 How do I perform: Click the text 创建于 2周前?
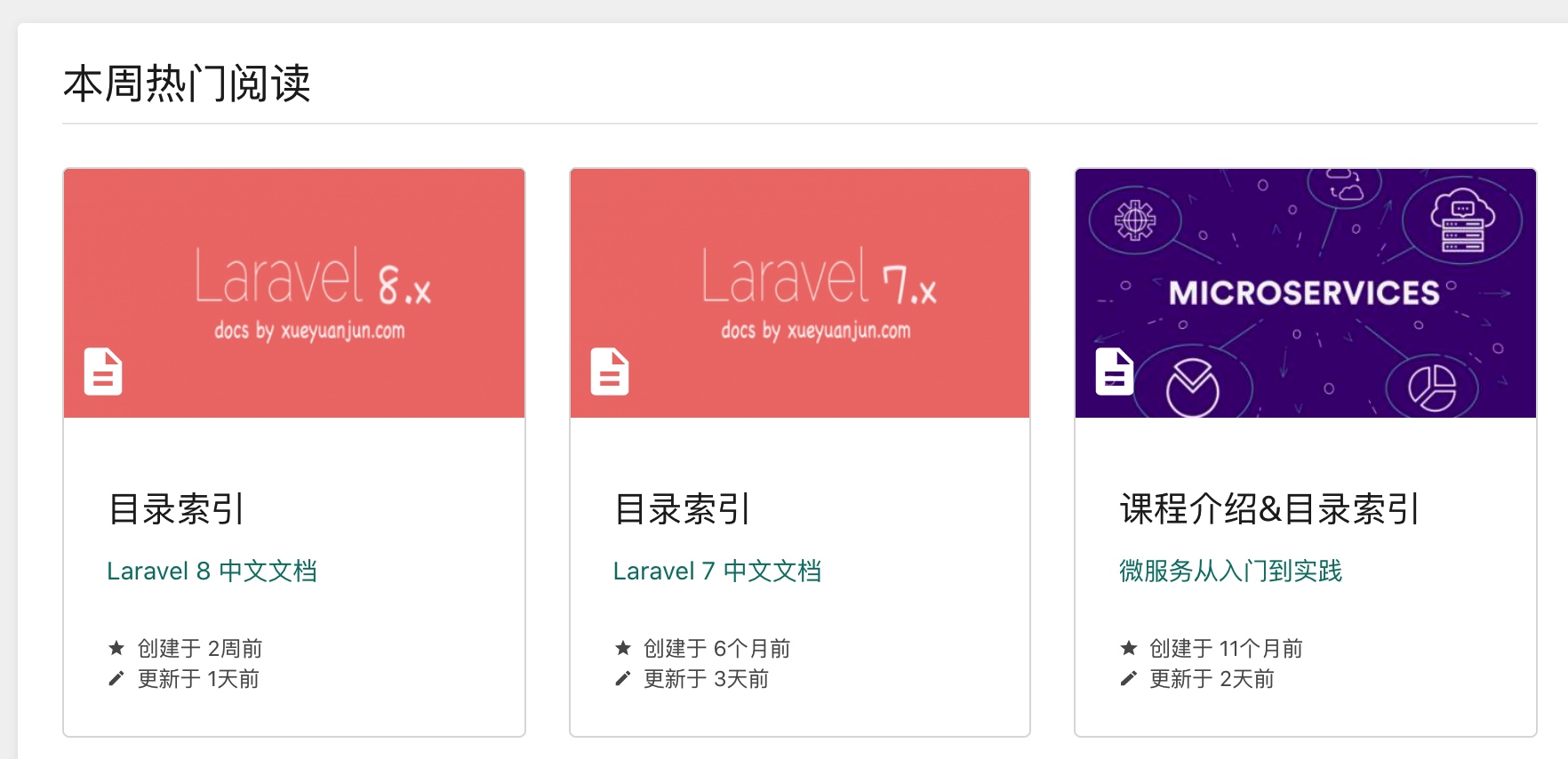200,649
